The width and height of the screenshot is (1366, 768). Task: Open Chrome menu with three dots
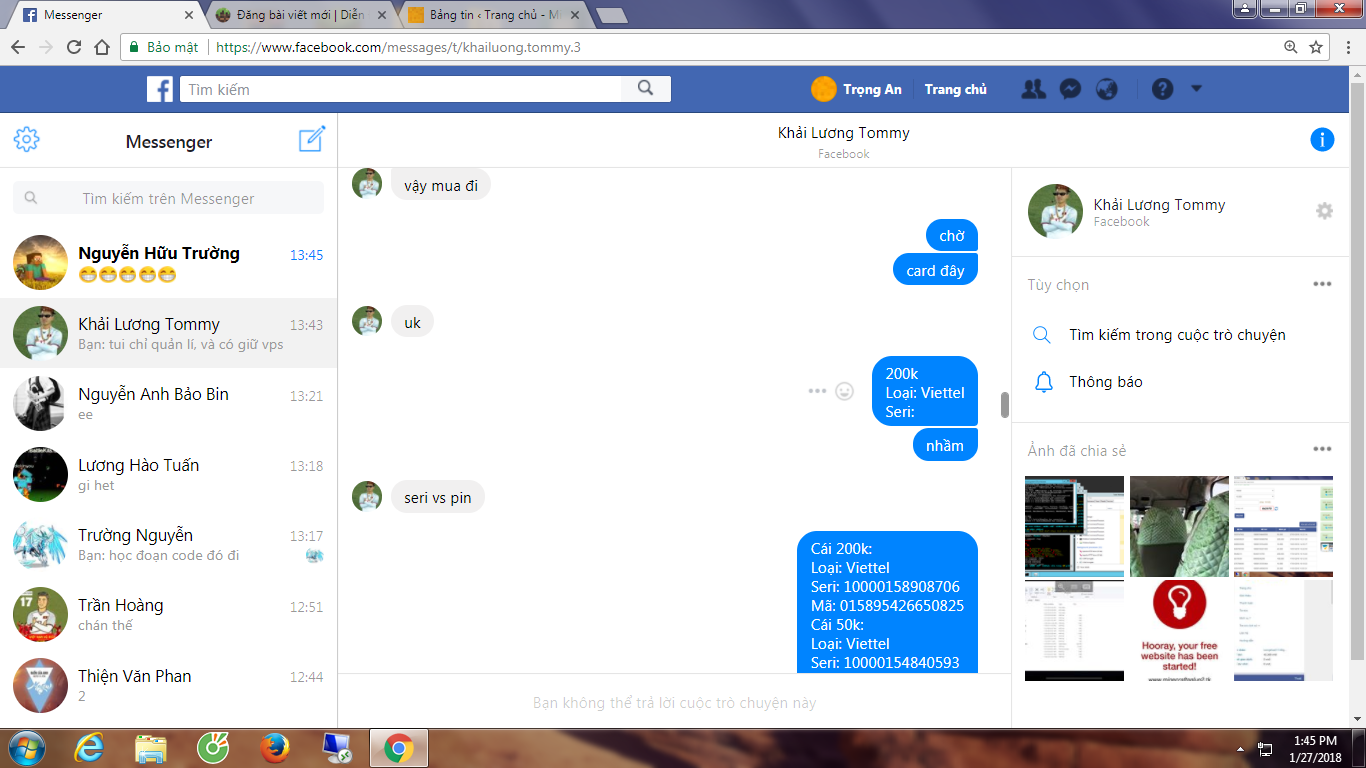click(x=1348, y=47)
